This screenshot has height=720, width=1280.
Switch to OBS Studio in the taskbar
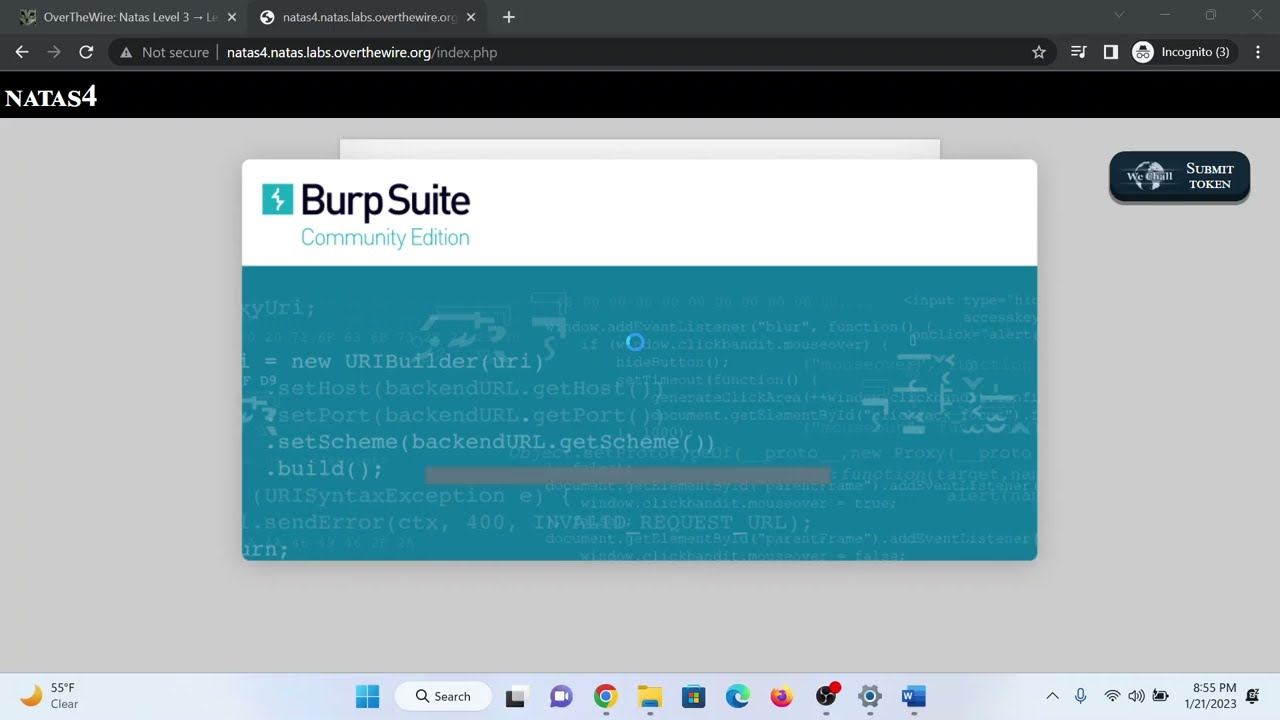coord(826,696)
